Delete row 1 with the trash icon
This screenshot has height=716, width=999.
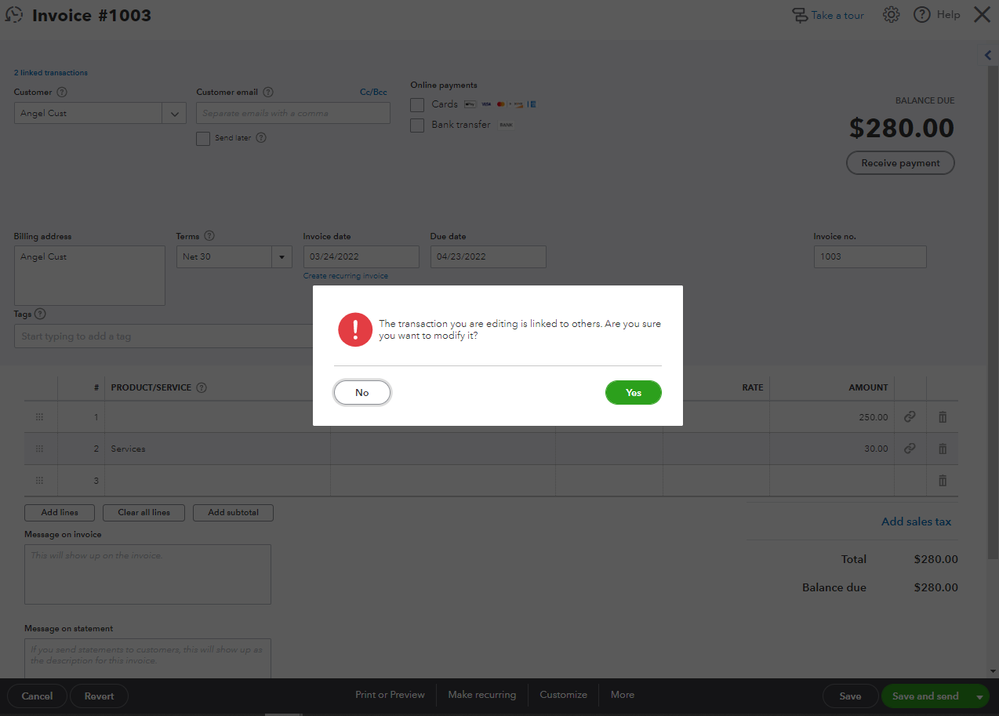pyautogui.click(x=942, y=417)
